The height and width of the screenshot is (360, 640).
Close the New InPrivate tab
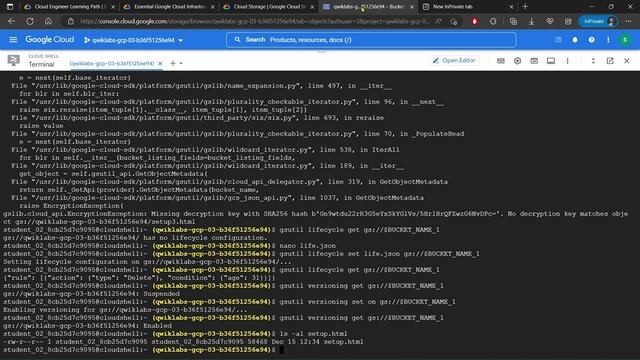511,7
